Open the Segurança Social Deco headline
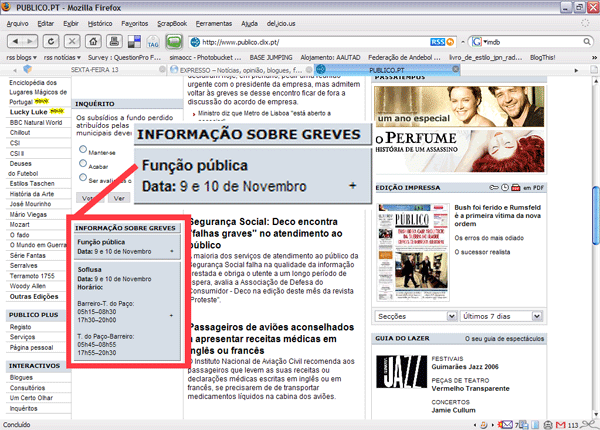Screen dimensions: 600x430 pyautogui.click(x=264, y=233)
